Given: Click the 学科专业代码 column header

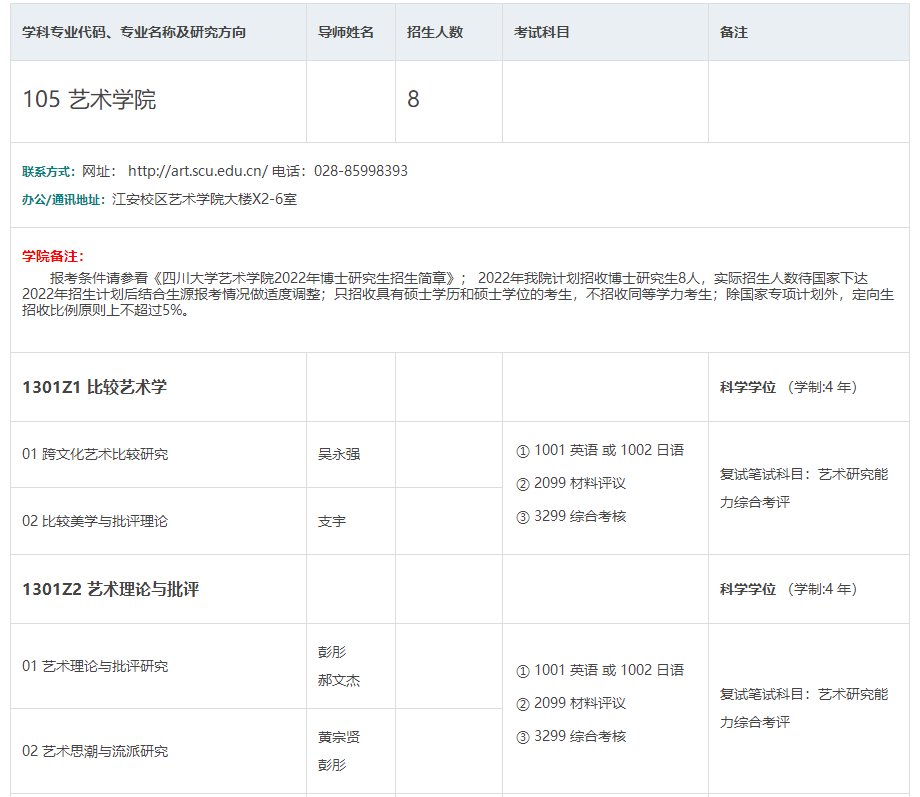Looking at the screenshot, I should [134, 32].
